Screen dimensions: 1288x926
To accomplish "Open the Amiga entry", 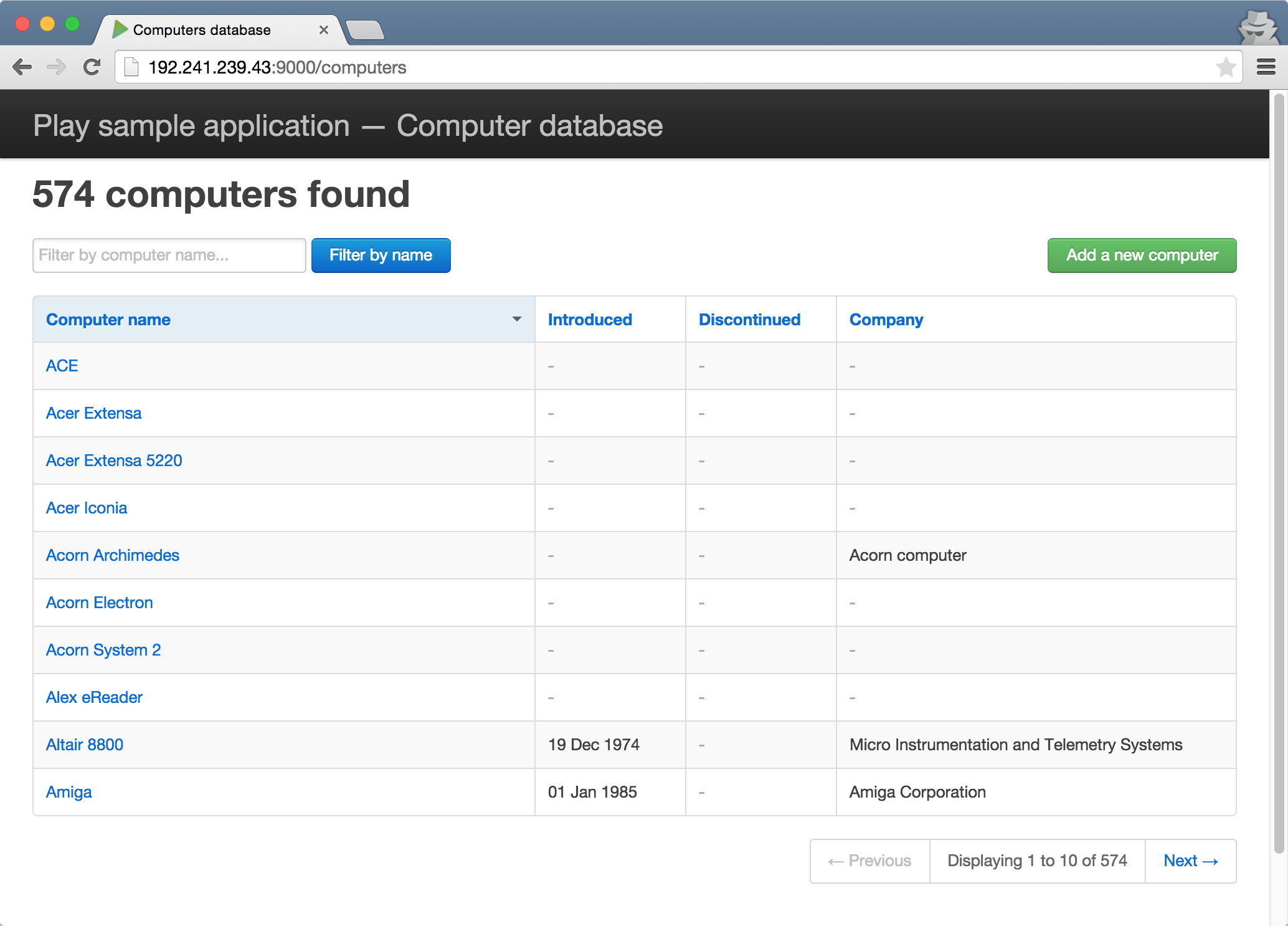I will click(x=69, y=792).
